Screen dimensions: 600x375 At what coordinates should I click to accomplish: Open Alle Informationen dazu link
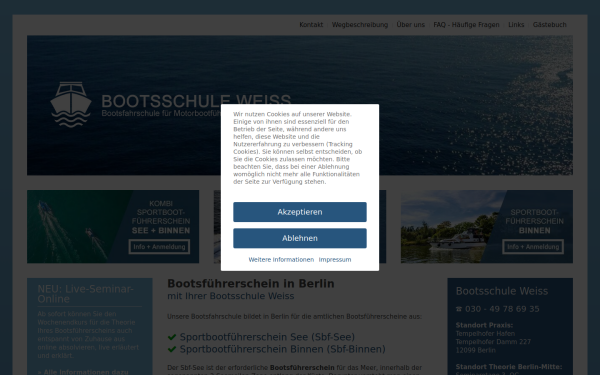[x=83, y=372]
